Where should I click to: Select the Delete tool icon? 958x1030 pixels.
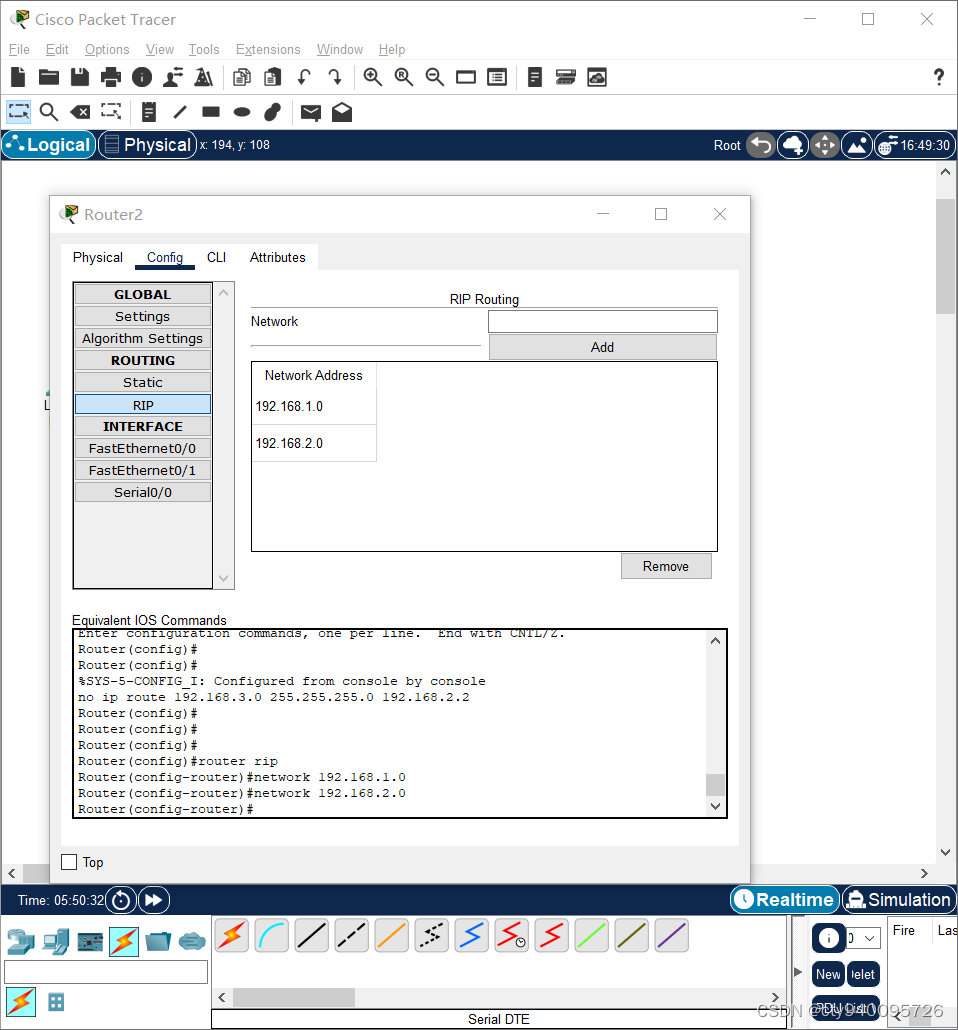point(80,112)
